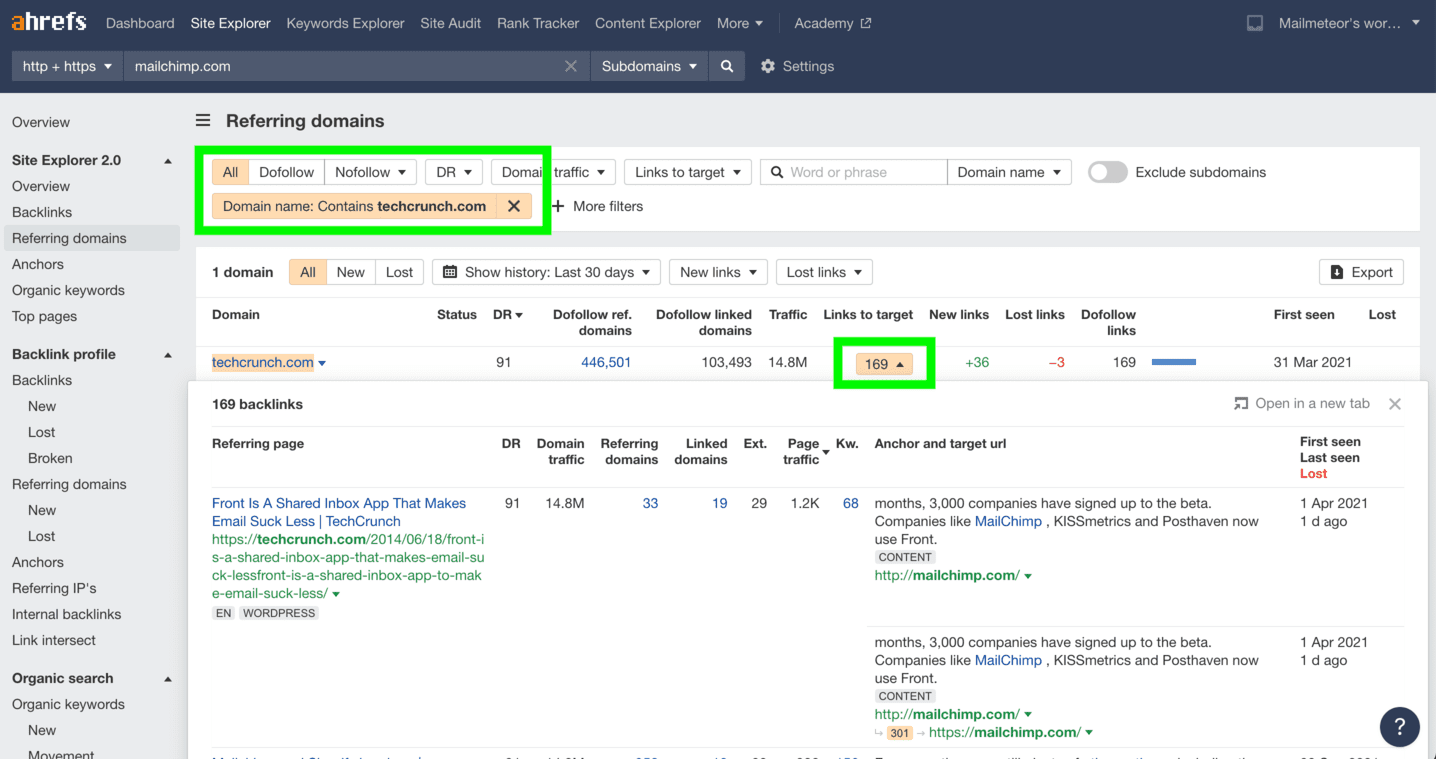Screen dimensions: 1436x759
Task: Open Links to target filter dropdown
Action: [x=688, y=172]
